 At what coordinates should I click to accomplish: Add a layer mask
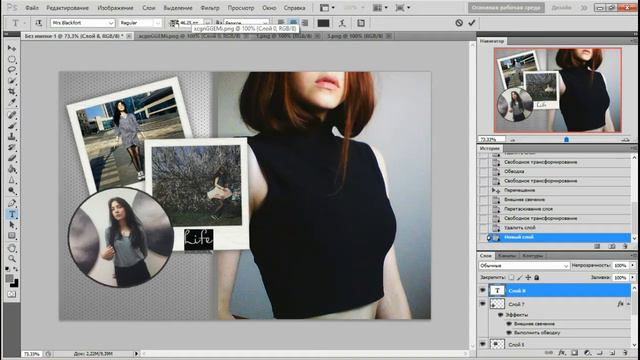574,353
